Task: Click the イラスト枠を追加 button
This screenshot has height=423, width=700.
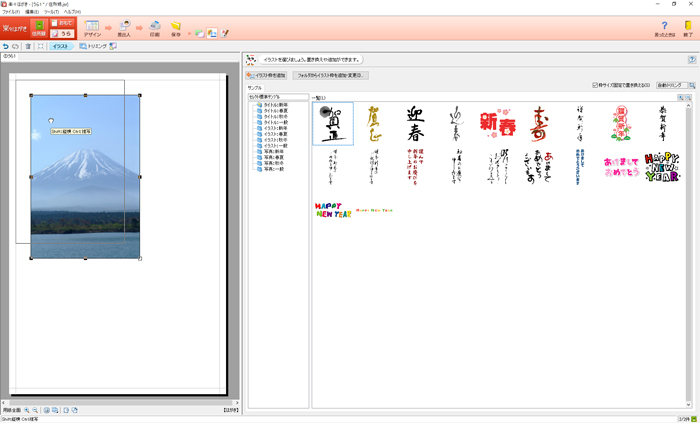Action: tap(266, 75)
